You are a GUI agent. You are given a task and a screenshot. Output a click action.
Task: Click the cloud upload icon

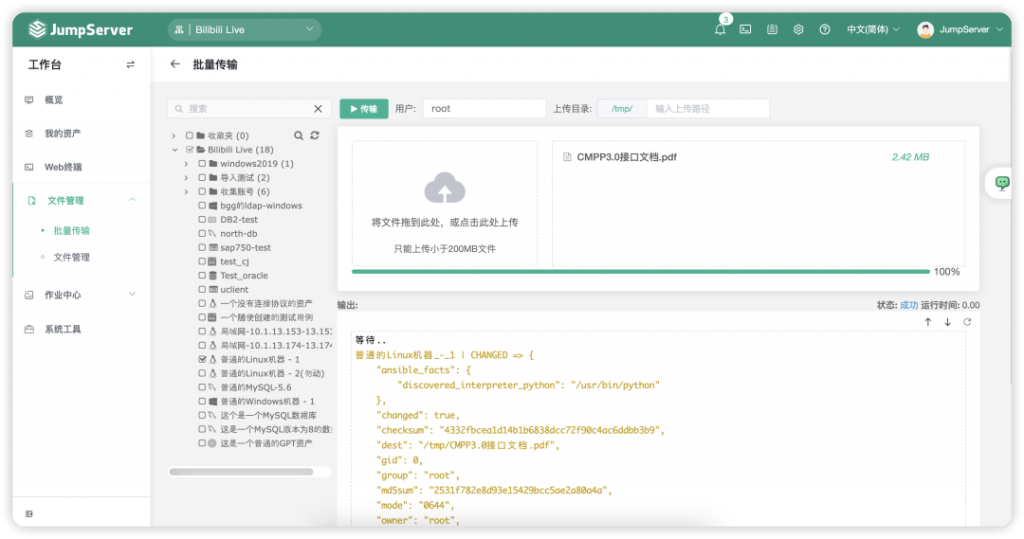(445, 188)
